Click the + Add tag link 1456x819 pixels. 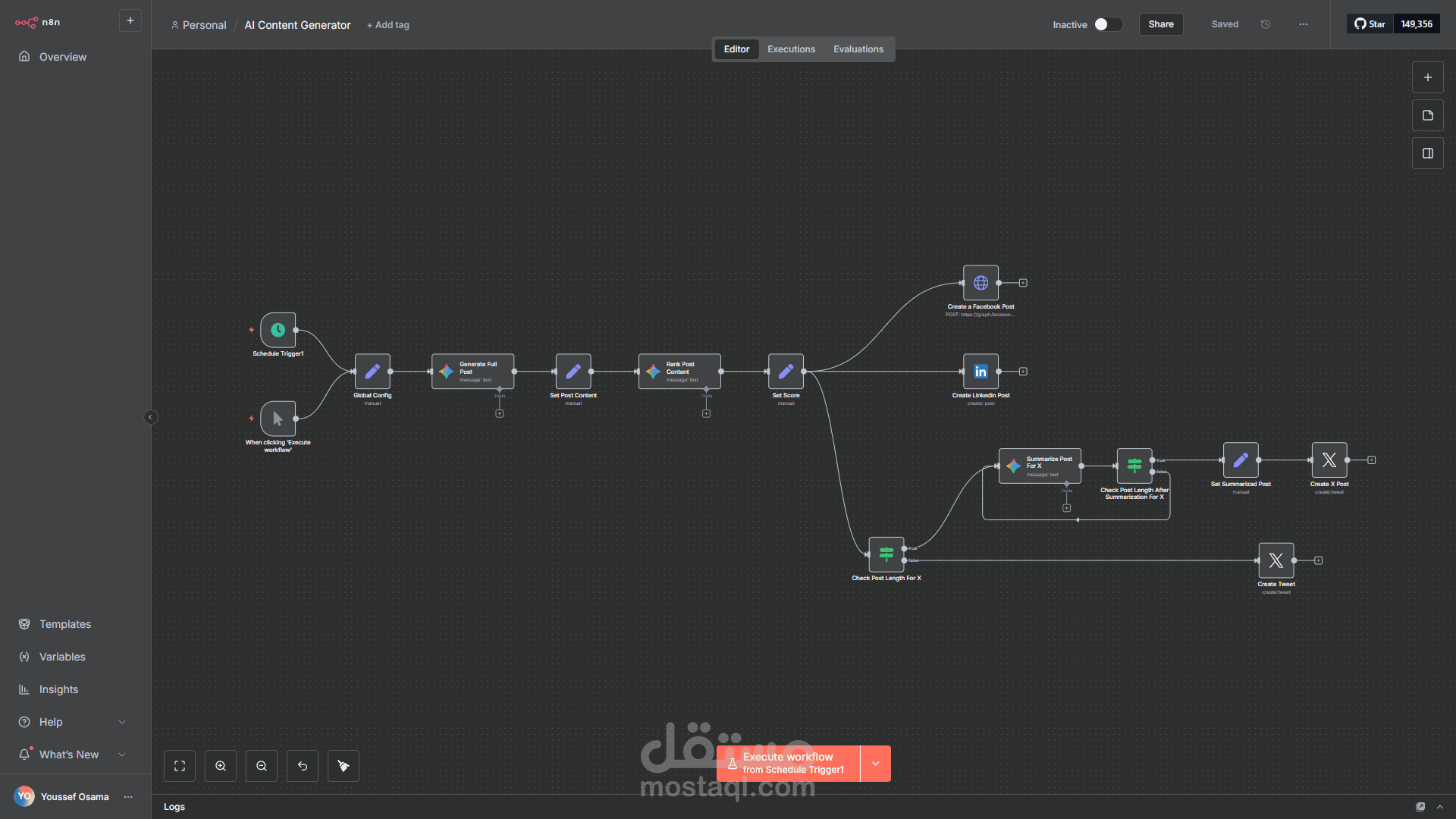pyautogui.click(x=388, y=25)
